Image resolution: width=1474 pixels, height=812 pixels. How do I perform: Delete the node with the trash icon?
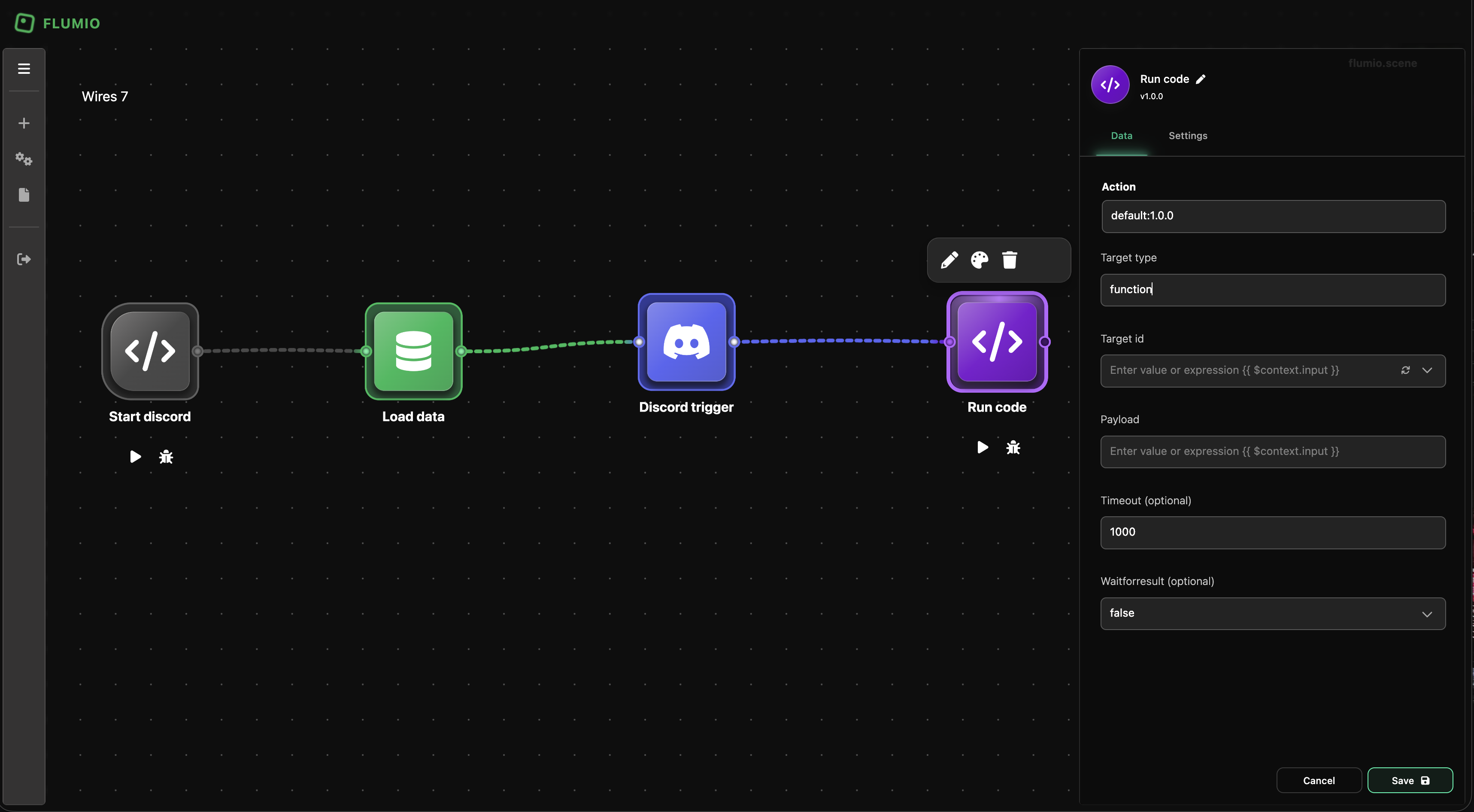1010,260
